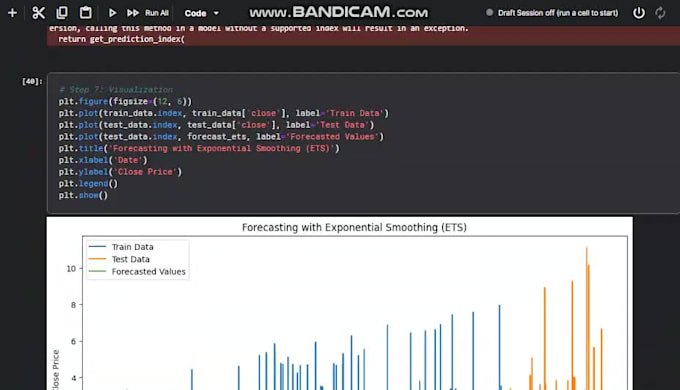Click the Run All button
This screenshot has height=390, width=680.
147,13
